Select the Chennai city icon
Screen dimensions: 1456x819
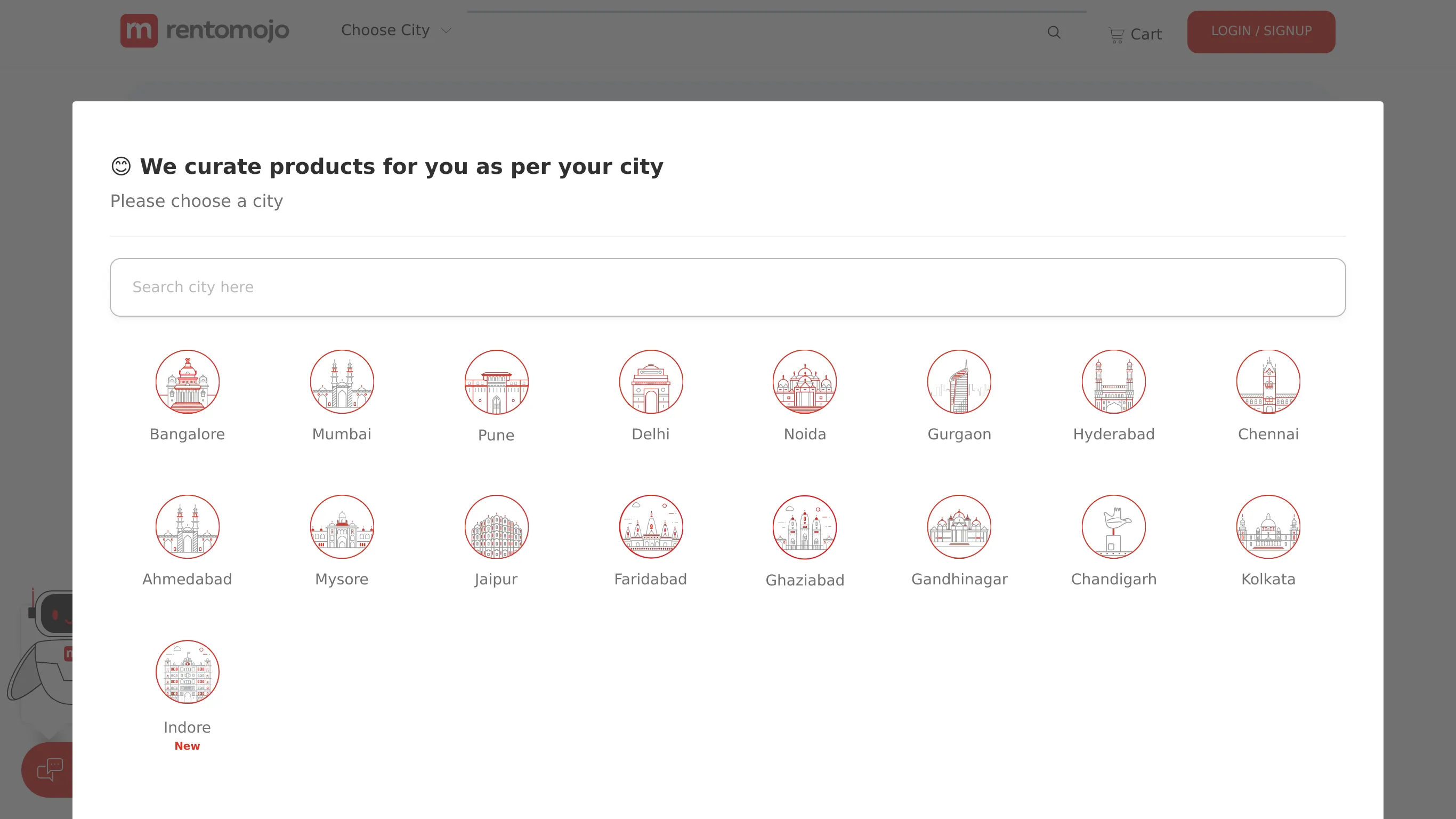click(1268, 382)
